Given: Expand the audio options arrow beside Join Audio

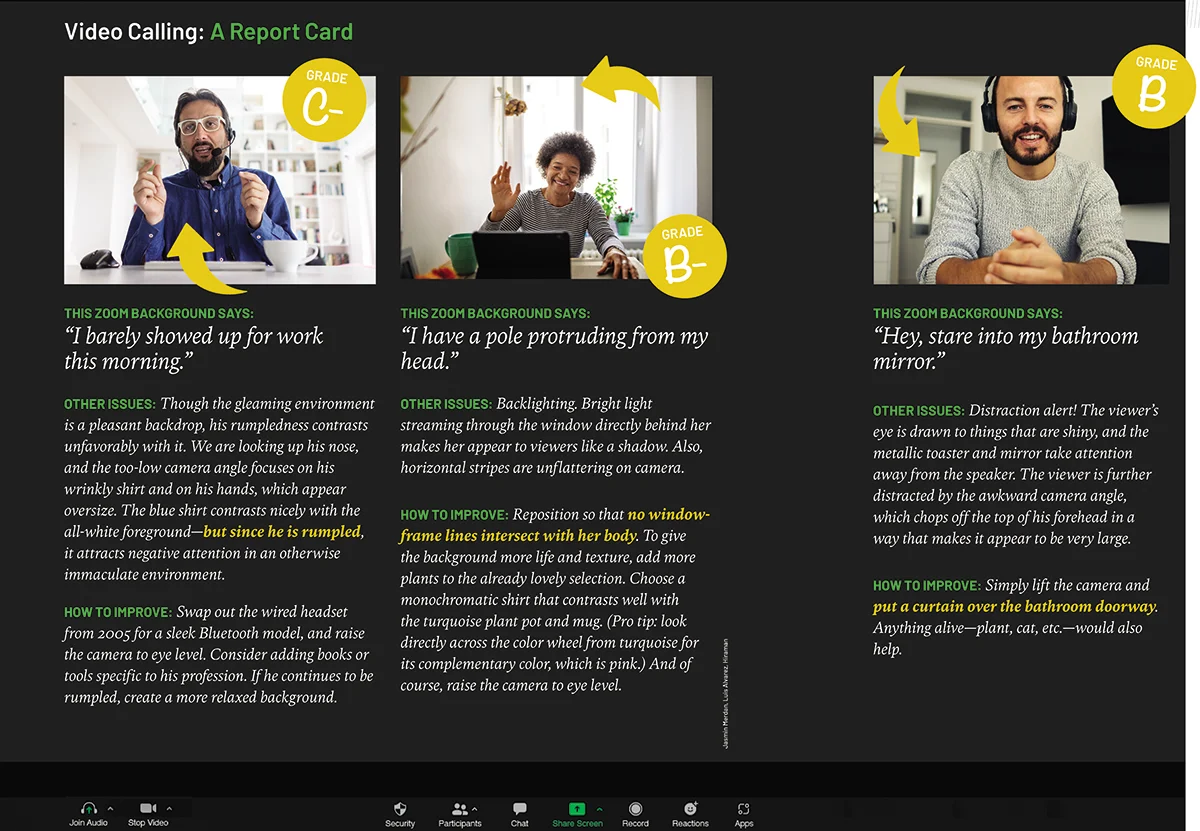Looking at the screenshot, I should click(x=110, y=808).
